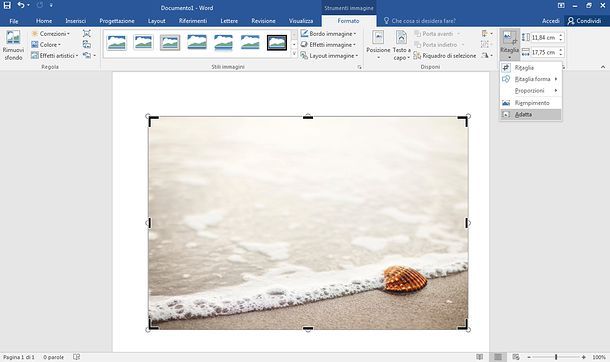This screenshot has height=362, width=610.
Task: Click 'Che cosa si desidera fare?' search box
Action: 419,21
